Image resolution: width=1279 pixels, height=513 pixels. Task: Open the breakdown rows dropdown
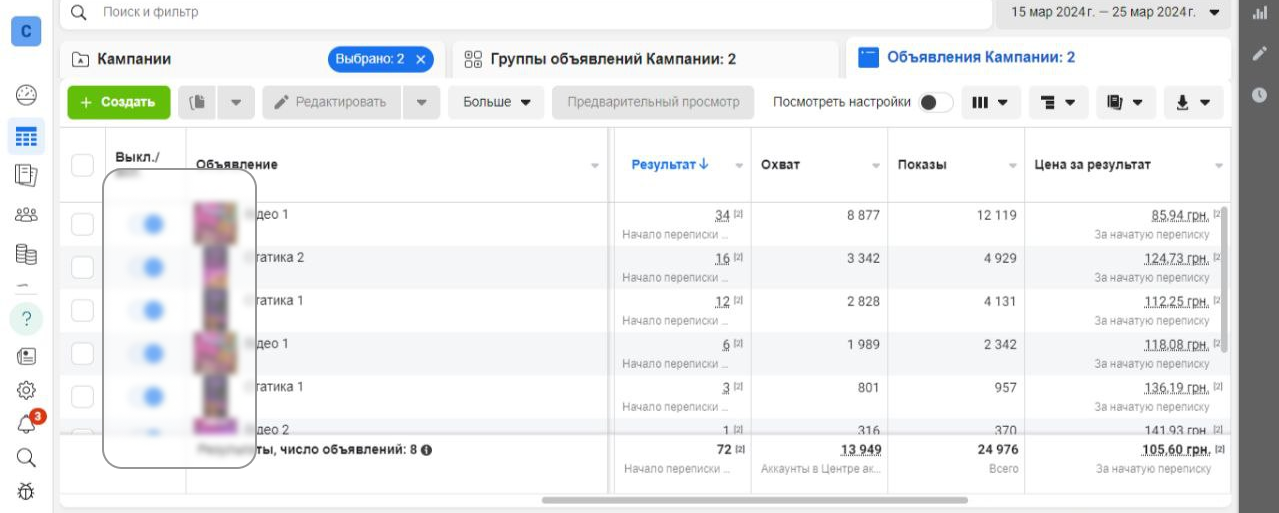pyautogui.click(x=1058, y=102)
